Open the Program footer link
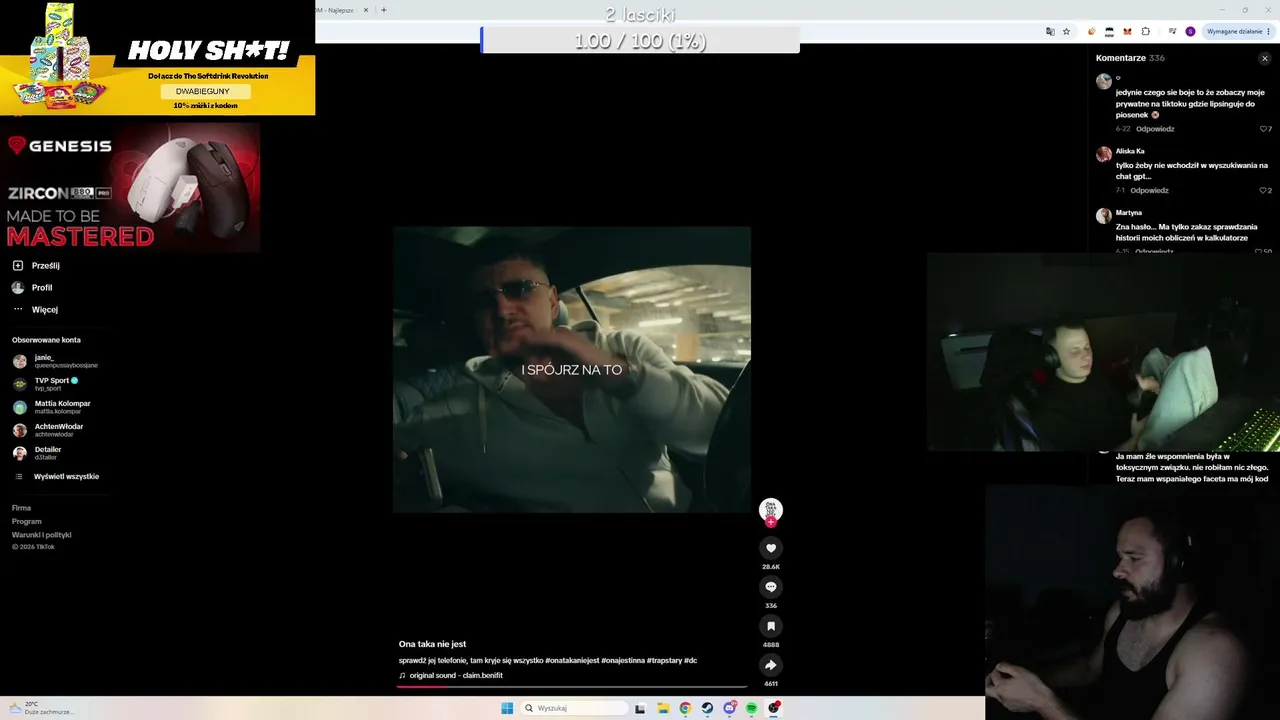Viewport: 1280px width, 720px height. pos(27,521)
